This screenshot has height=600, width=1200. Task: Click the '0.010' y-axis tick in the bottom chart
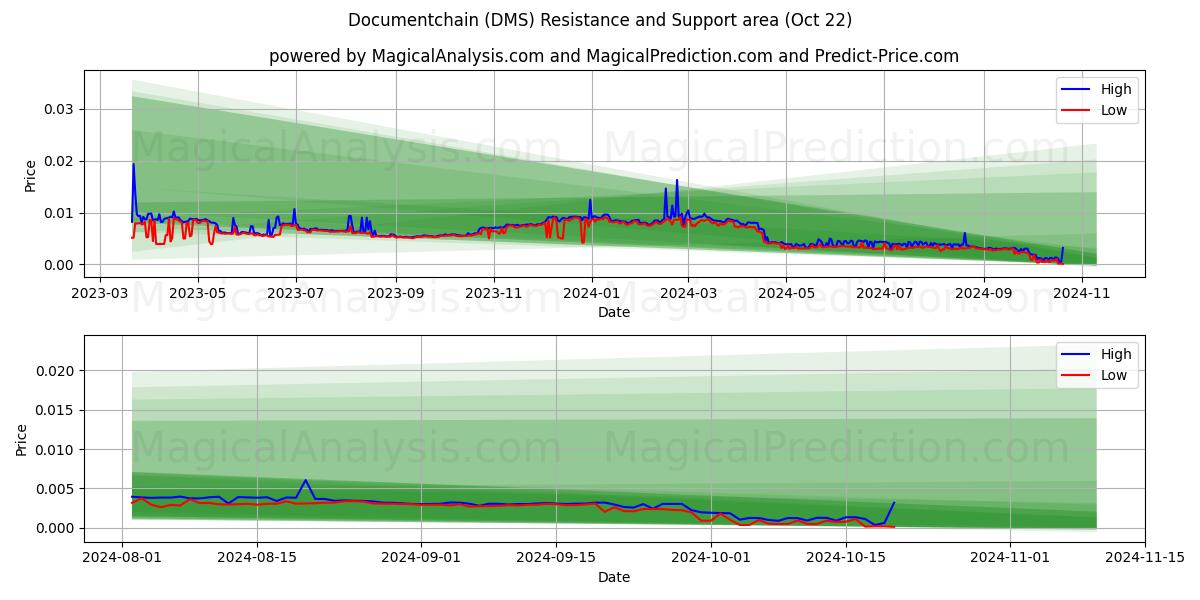tap(55, 450)
